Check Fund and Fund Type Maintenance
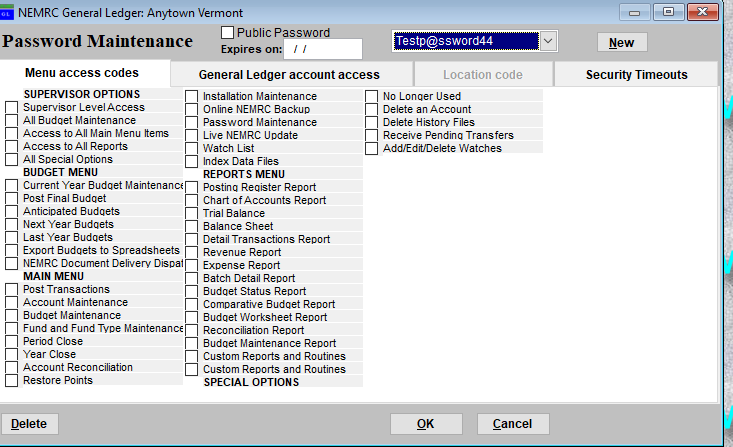 coord(12,328)
